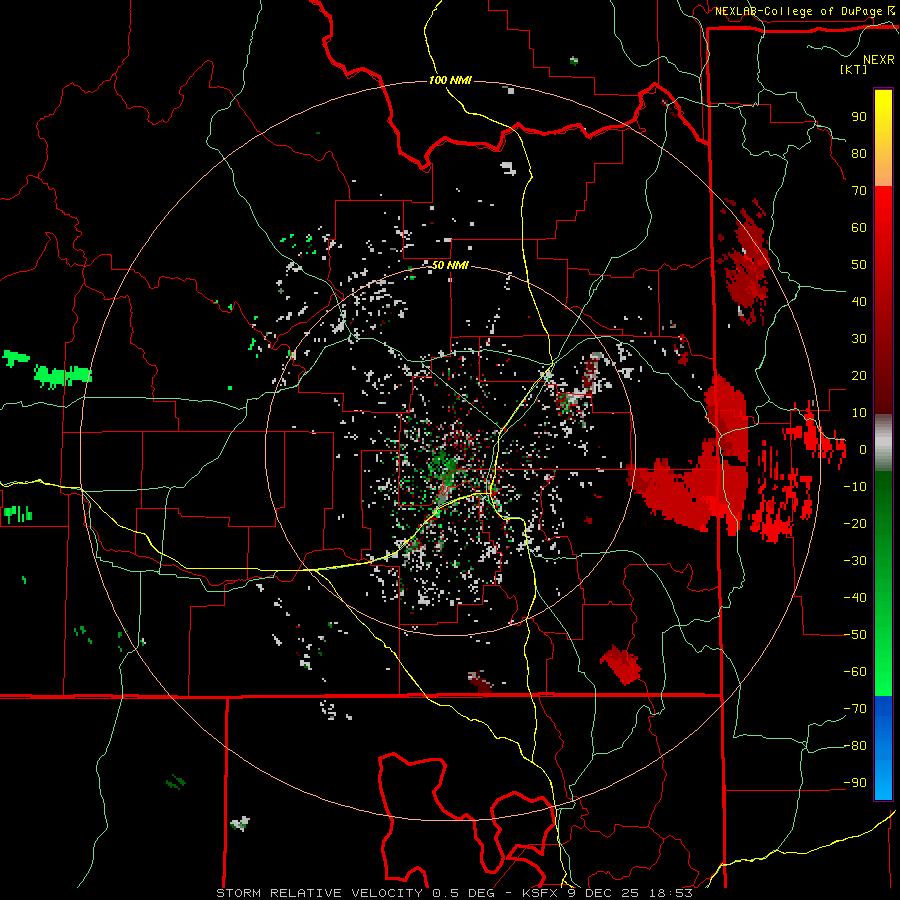Click the '50' value on the velocity scale

click(859, 265)
